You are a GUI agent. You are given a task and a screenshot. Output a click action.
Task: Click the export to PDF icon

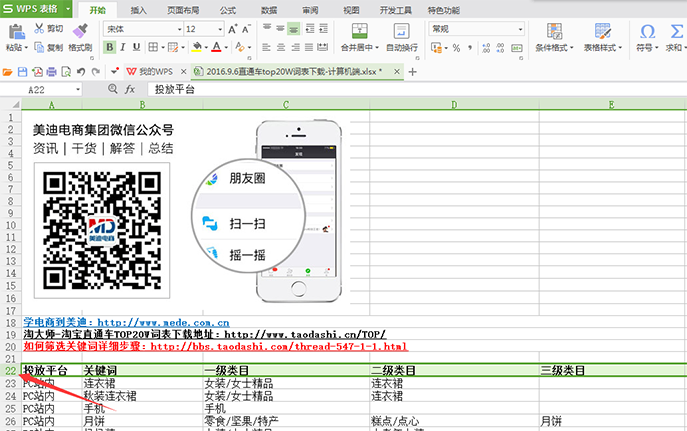point(37,72)
